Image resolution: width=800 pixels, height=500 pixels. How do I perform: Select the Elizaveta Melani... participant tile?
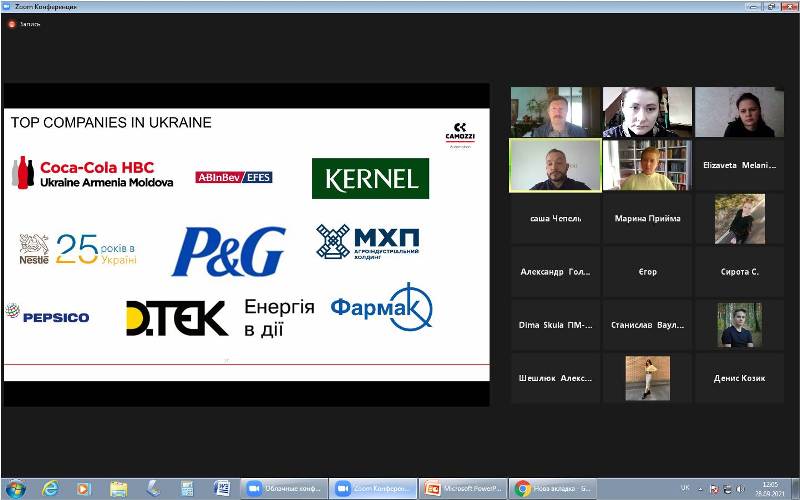(739, 165)
